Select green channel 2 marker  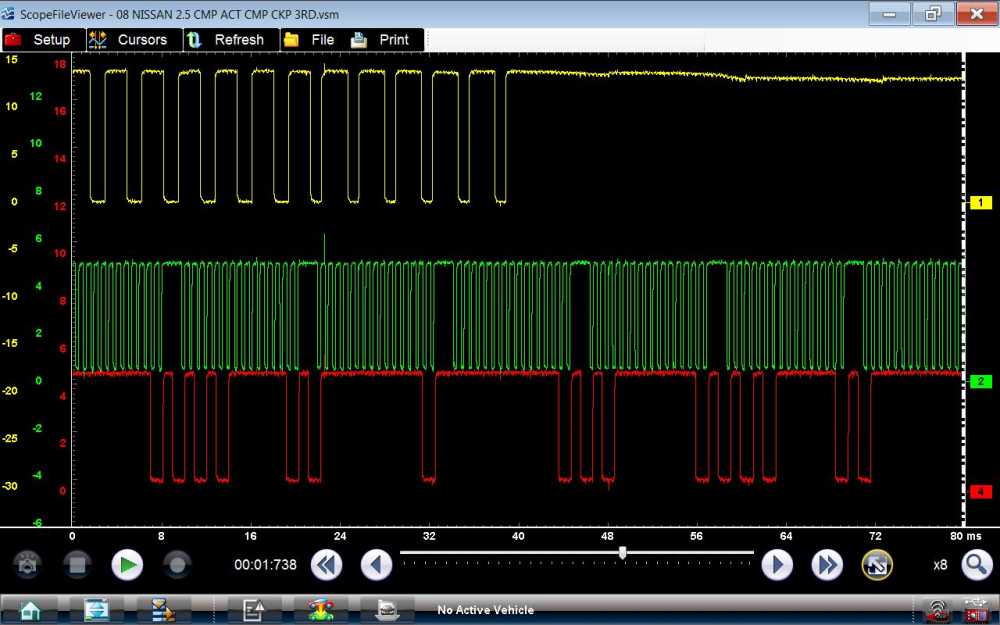(x=981, y=382)
